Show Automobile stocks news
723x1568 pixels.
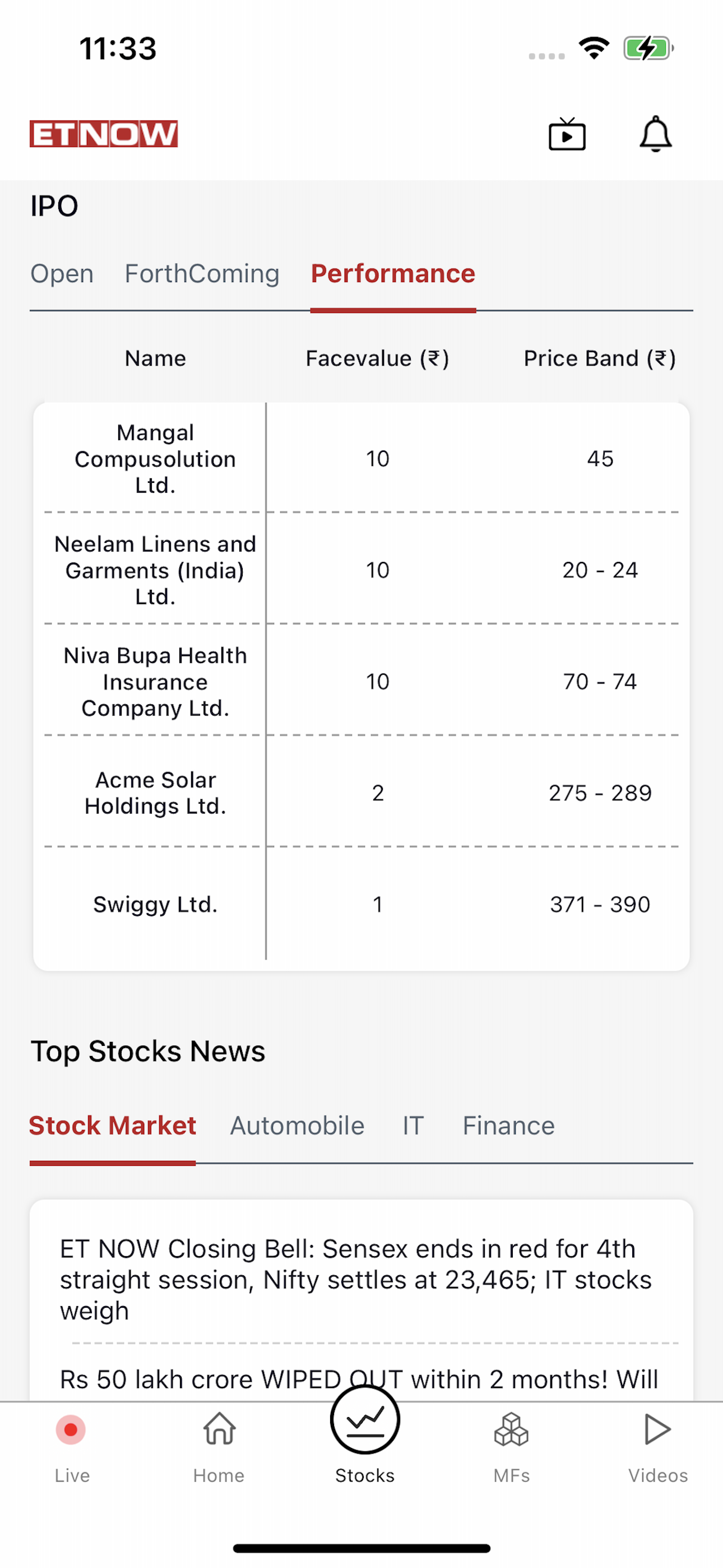(x=297, y=1126)
